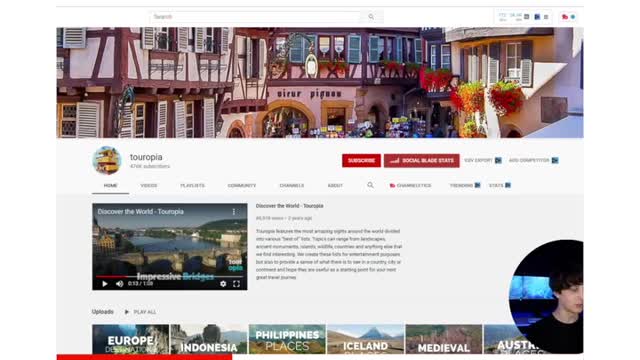Screen dimensions: 640x360
Task: Go to the Channels tab
Action: coord(291,185)
